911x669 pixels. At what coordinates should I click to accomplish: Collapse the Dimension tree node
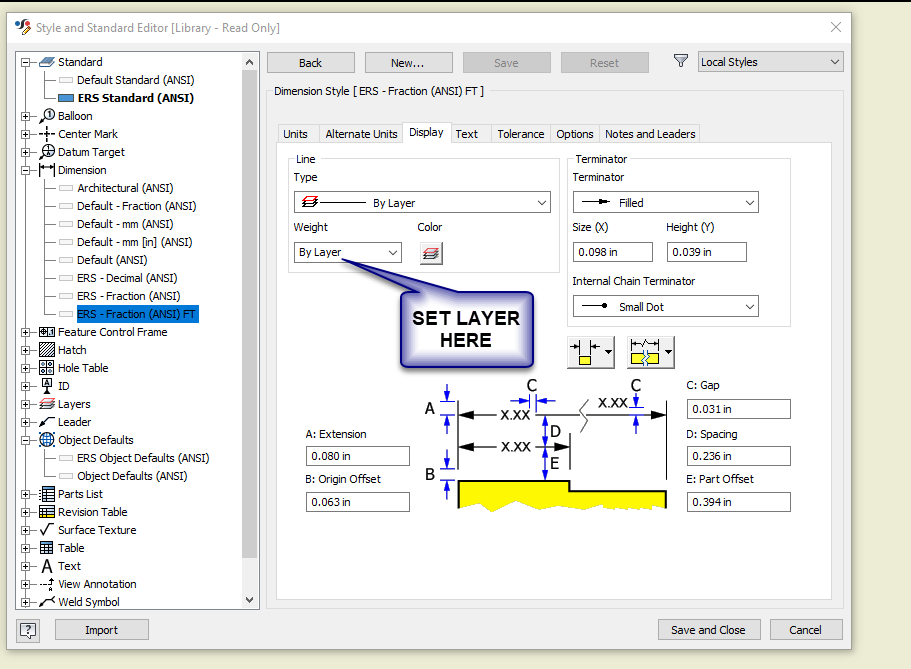[x=26, y=170]
